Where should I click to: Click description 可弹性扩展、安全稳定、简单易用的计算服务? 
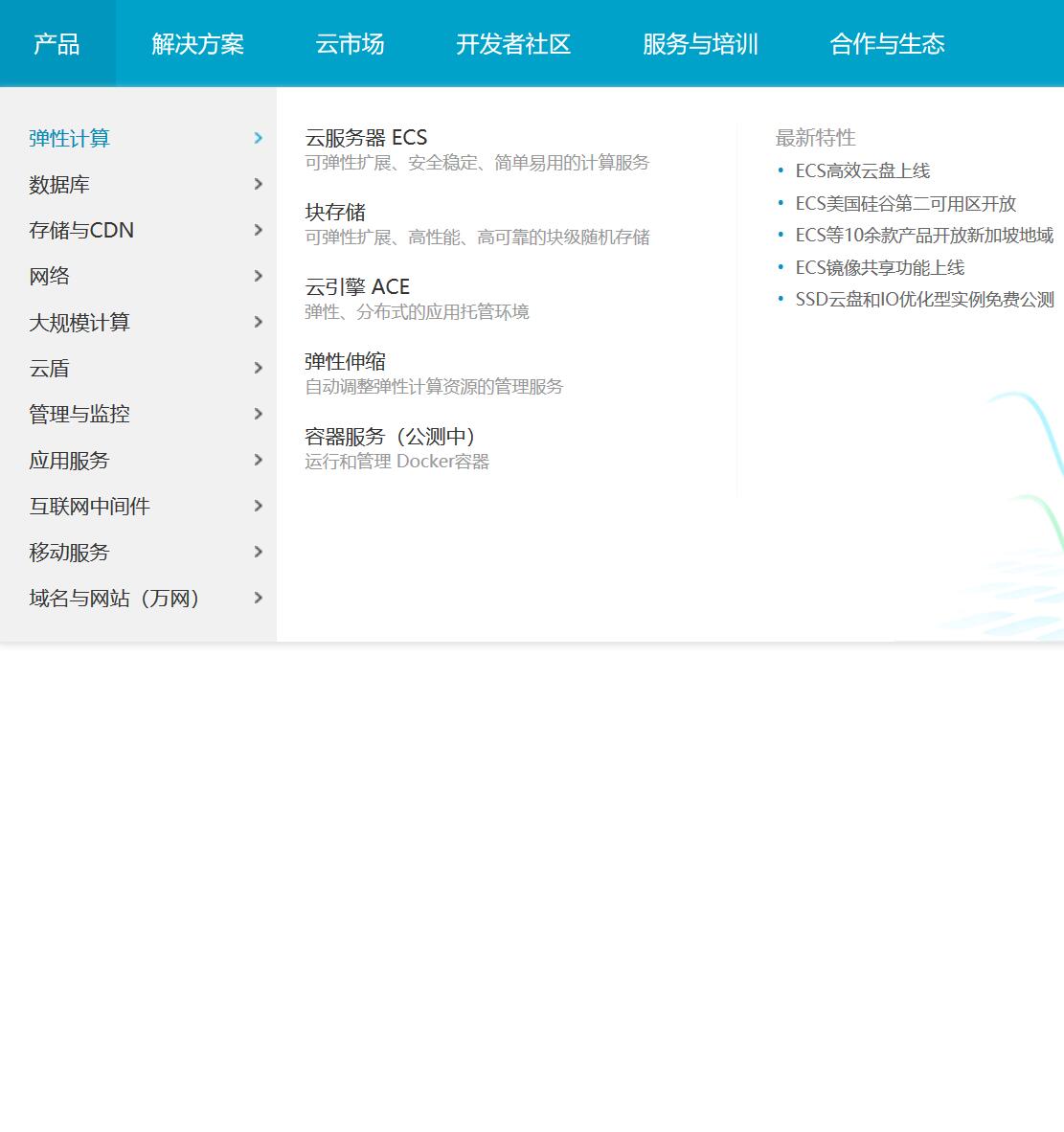point(477,163)
